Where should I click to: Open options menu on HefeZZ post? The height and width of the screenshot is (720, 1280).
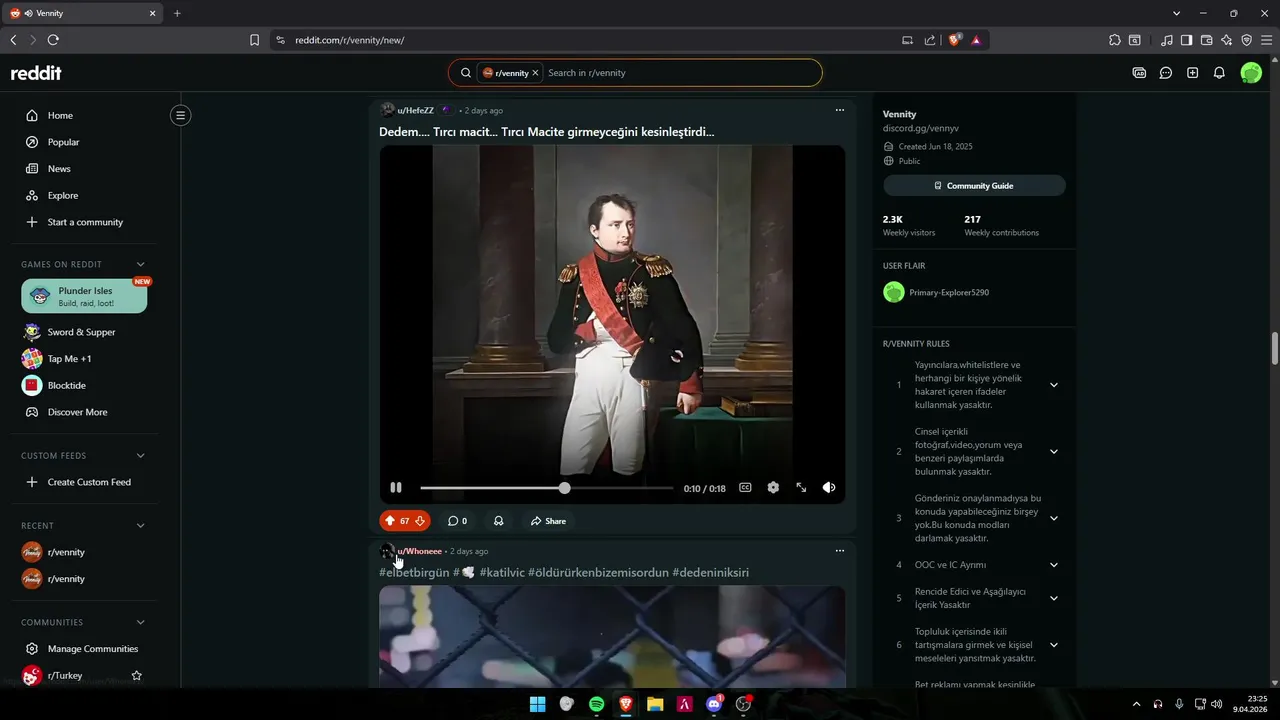[x=840, y=110]
